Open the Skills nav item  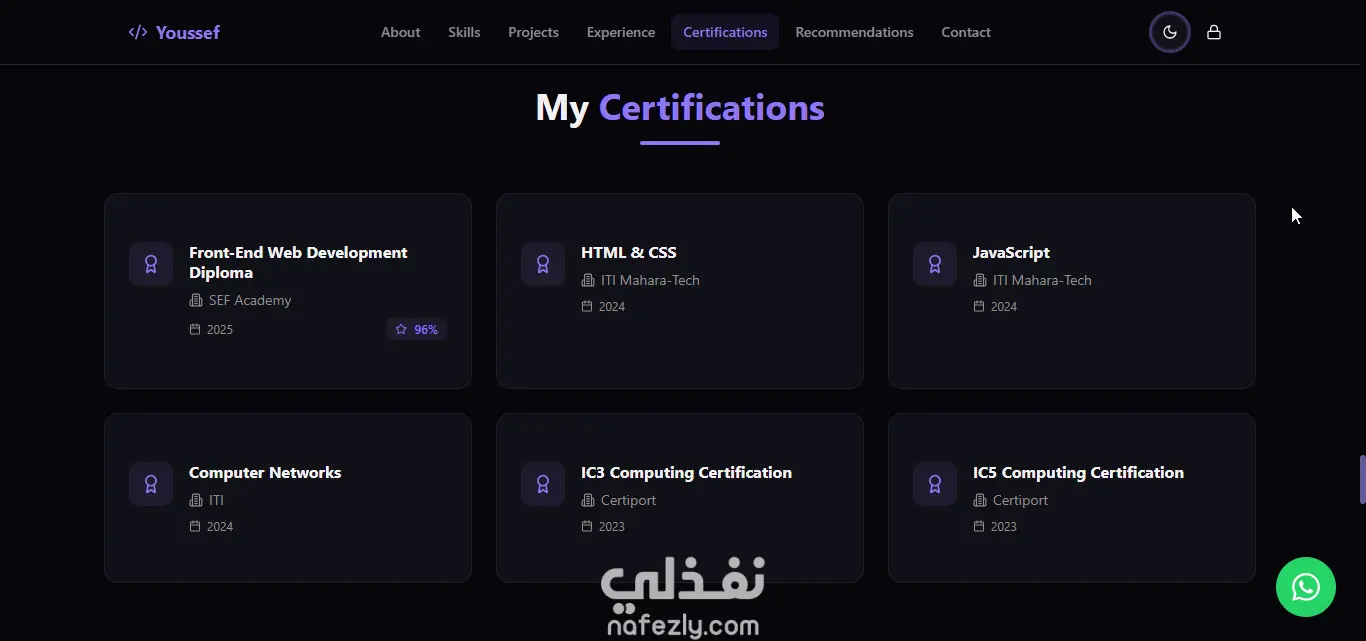[464, 32]
